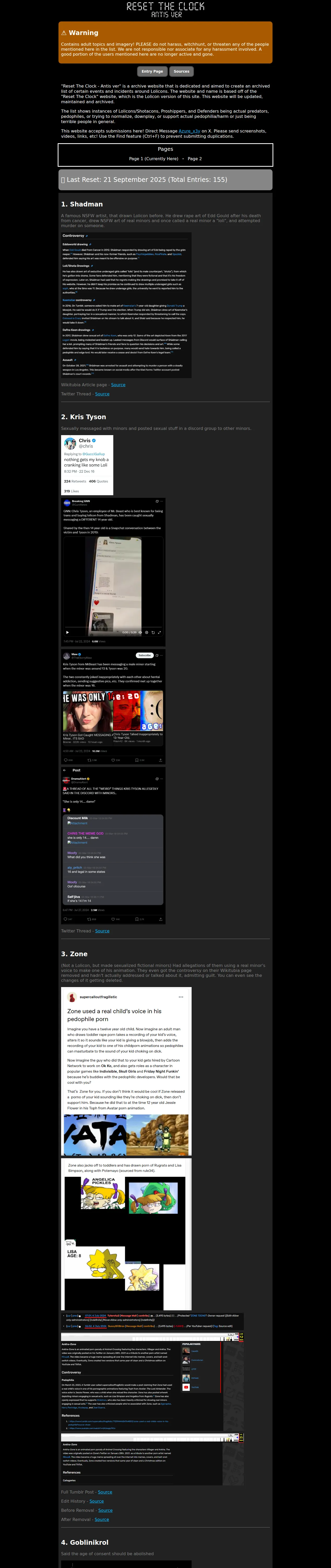Expand the video to fullscreen
This screenshot has height=1568, width=331.
(159, 632)
